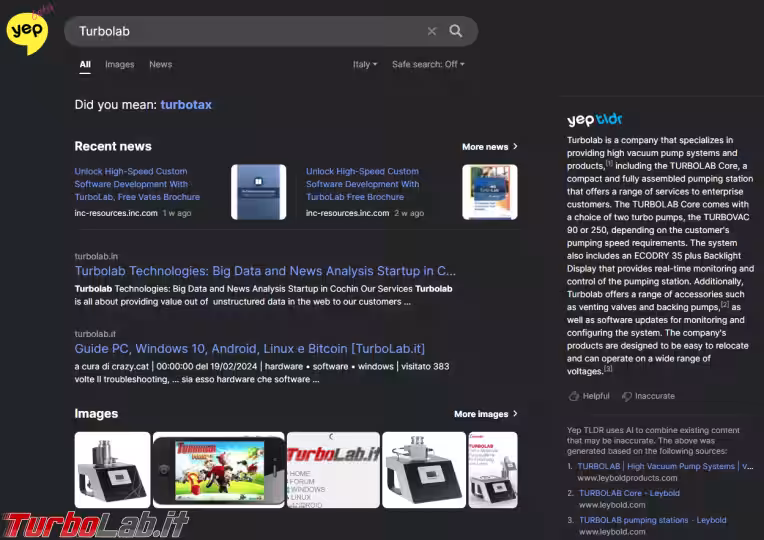
Task: Switch to the Images tab
Action: click(x=119, y=64)
